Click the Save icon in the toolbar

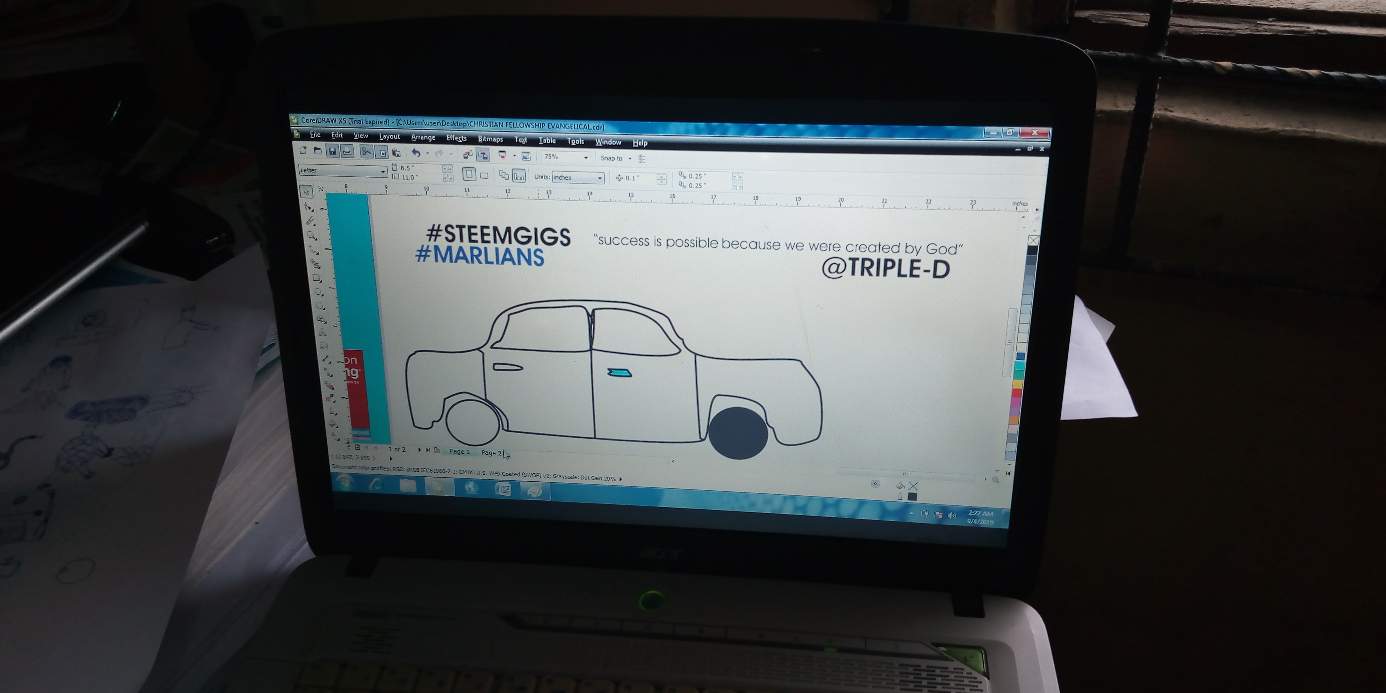[332, 151]
